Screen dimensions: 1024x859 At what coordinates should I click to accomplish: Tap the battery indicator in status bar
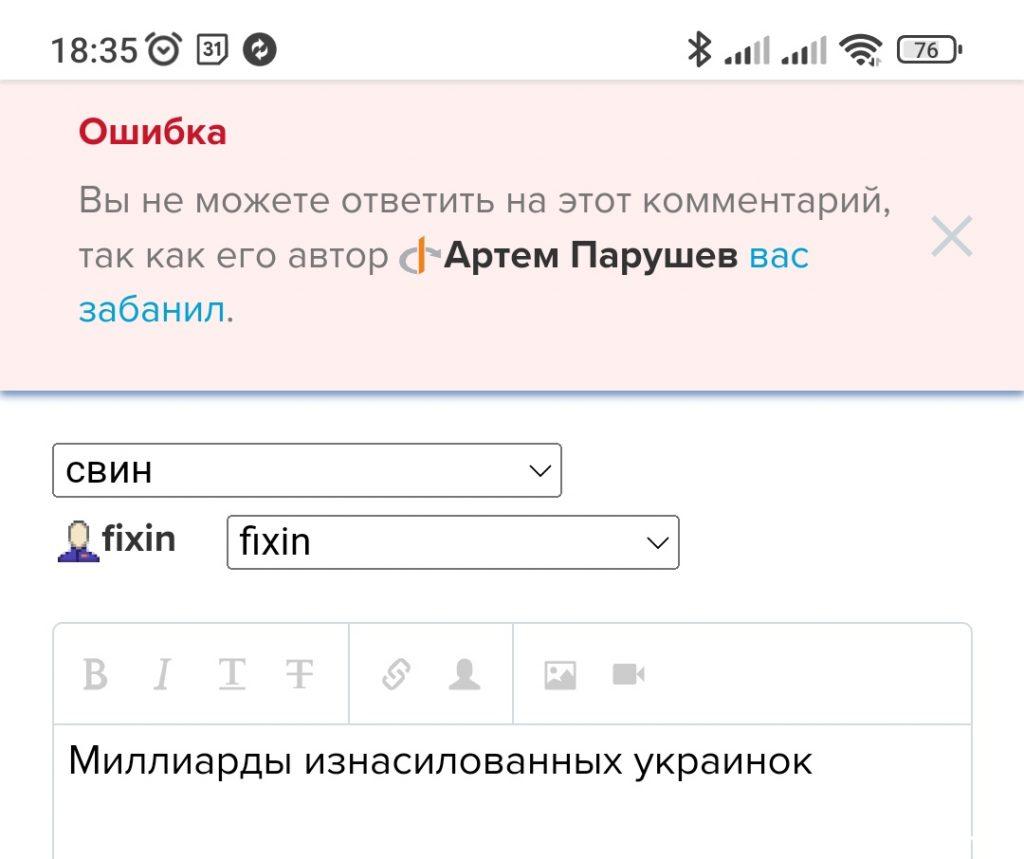point(929,50)
